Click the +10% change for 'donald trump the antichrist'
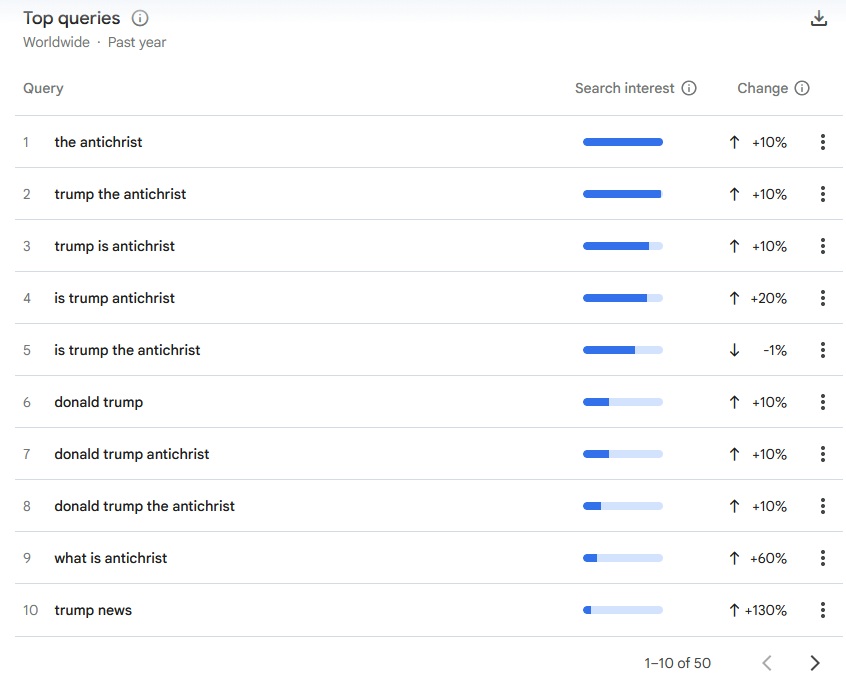Viewport: 846px width, 681px height. [769, 506]
